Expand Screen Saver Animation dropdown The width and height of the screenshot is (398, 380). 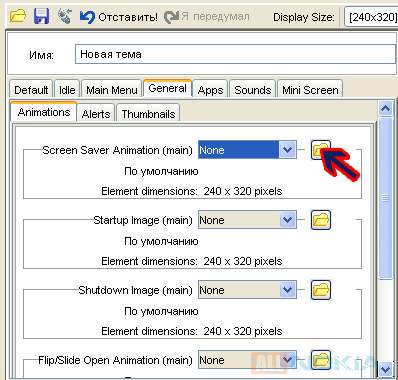(287, 150)
